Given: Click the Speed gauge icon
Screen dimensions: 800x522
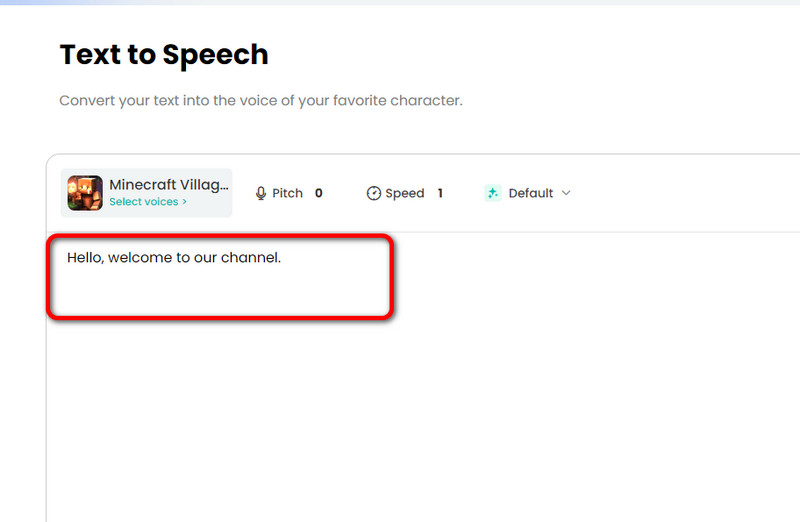Looking at the screenshot, I should click(374, 193).
